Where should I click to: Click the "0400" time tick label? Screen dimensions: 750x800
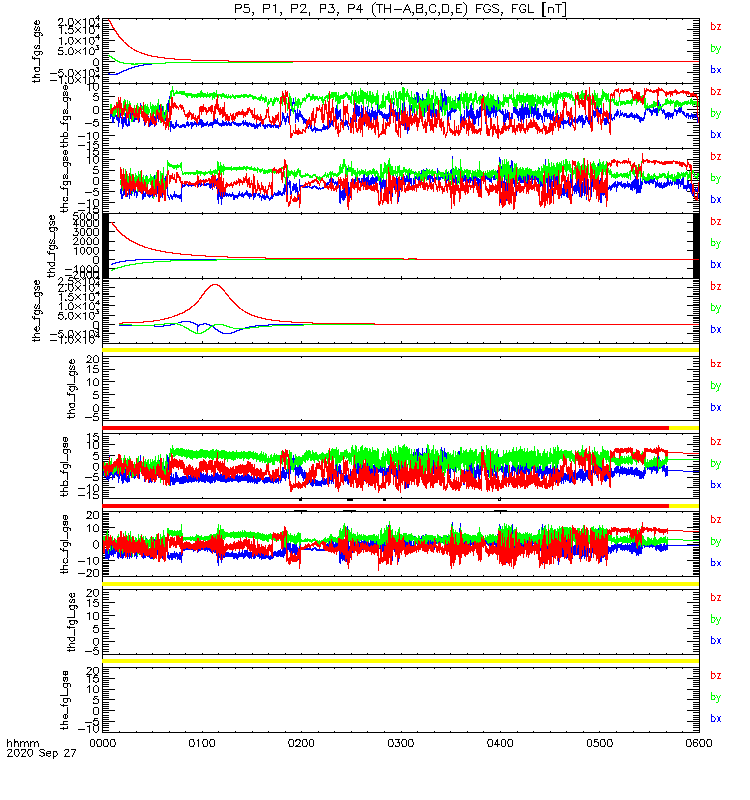tap(500, 743)
